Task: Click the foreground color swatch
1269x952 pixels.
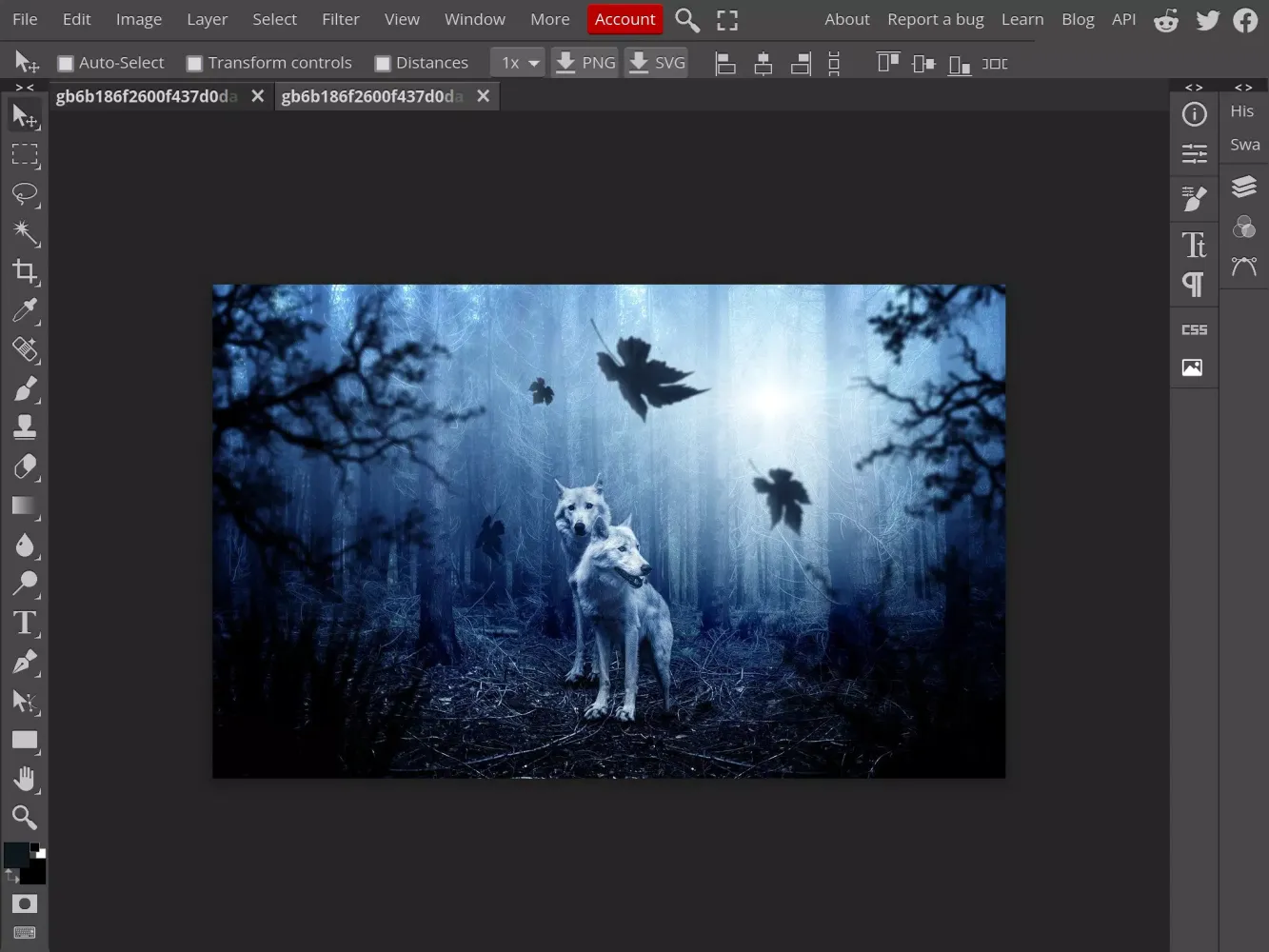Action: coord(16,855)
